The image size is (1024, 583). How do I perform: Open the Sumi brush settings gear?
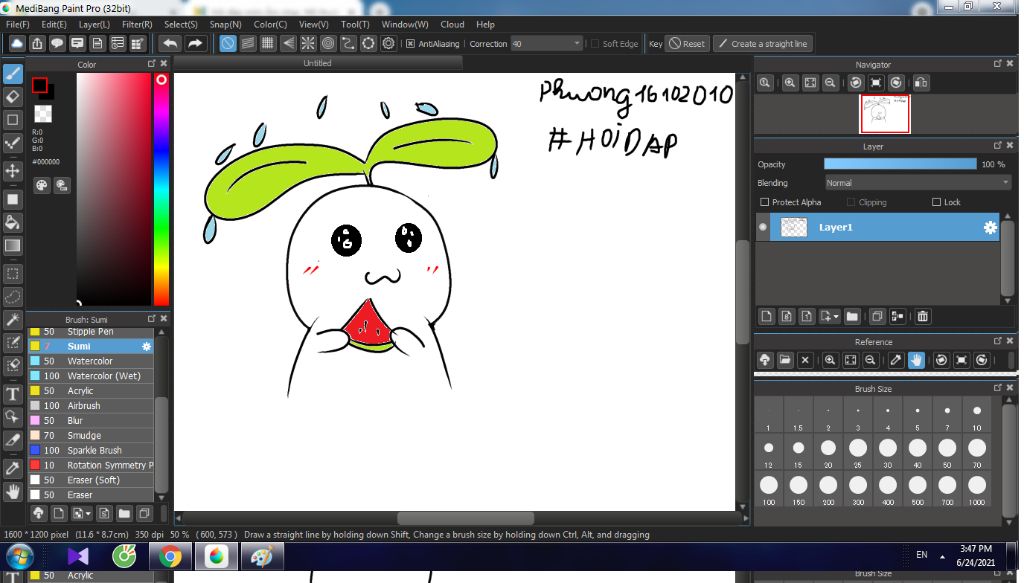pos(146,347)
